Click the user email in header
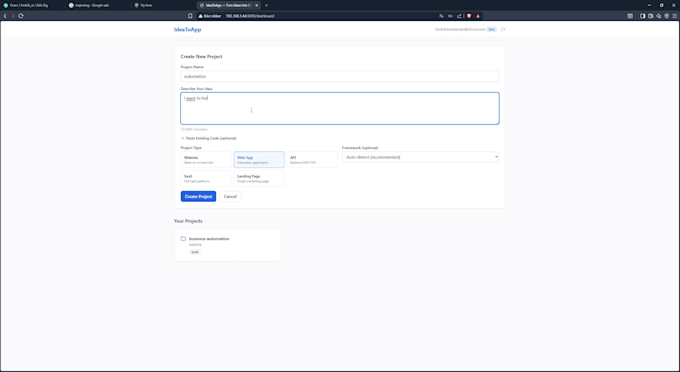This screenshot has height=372, width=680. tap(460, 29)
